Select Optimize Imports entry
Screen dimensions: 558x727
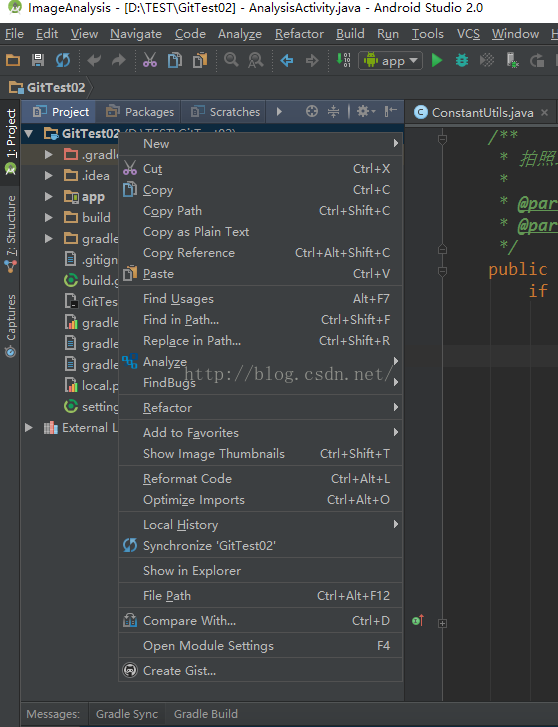tap(260, 500)
